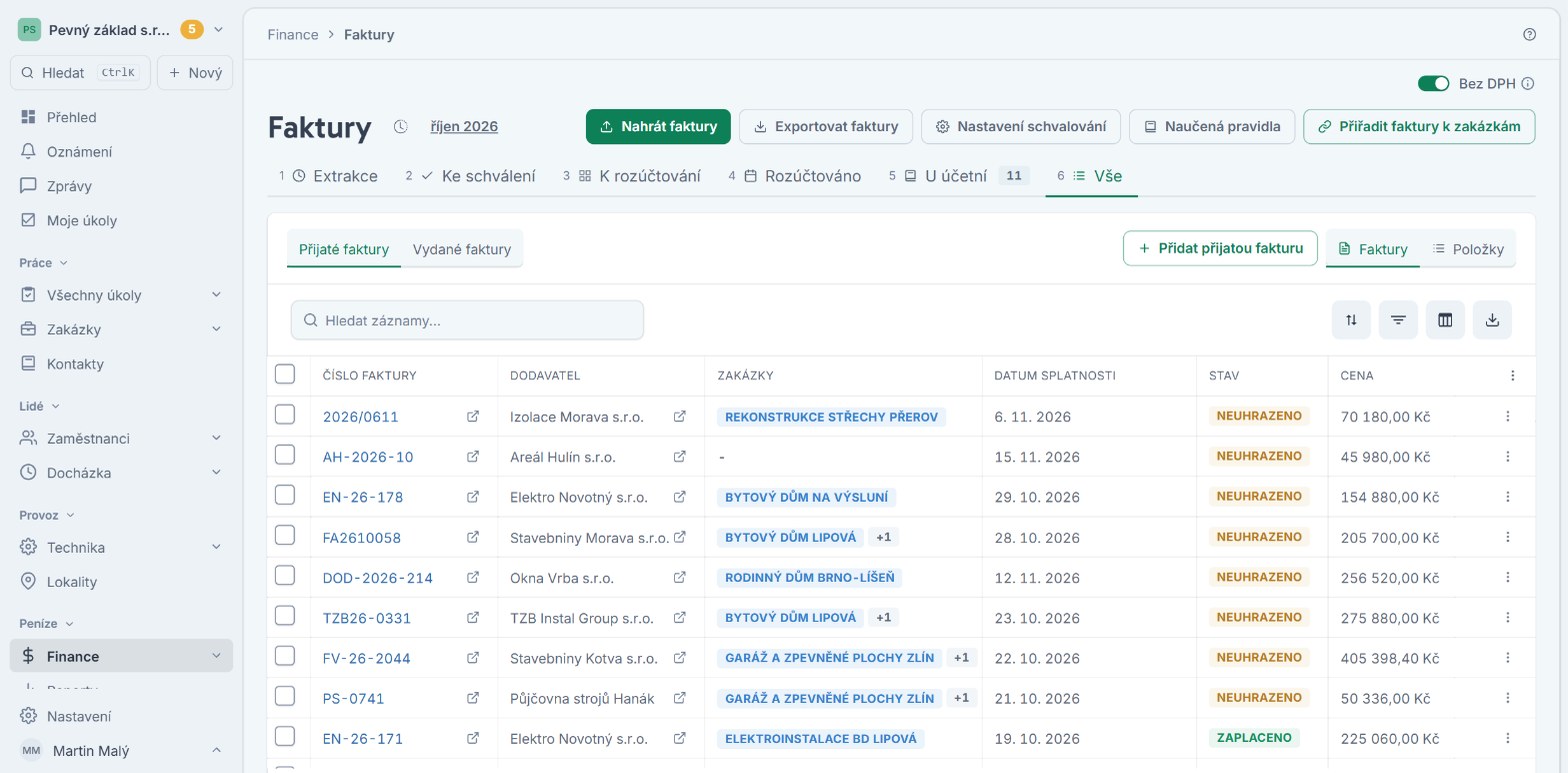This screenshot has width=1568, height=773.
Task: Open external link icon for invoice 2026/0611
Action: tap(473, 416)
